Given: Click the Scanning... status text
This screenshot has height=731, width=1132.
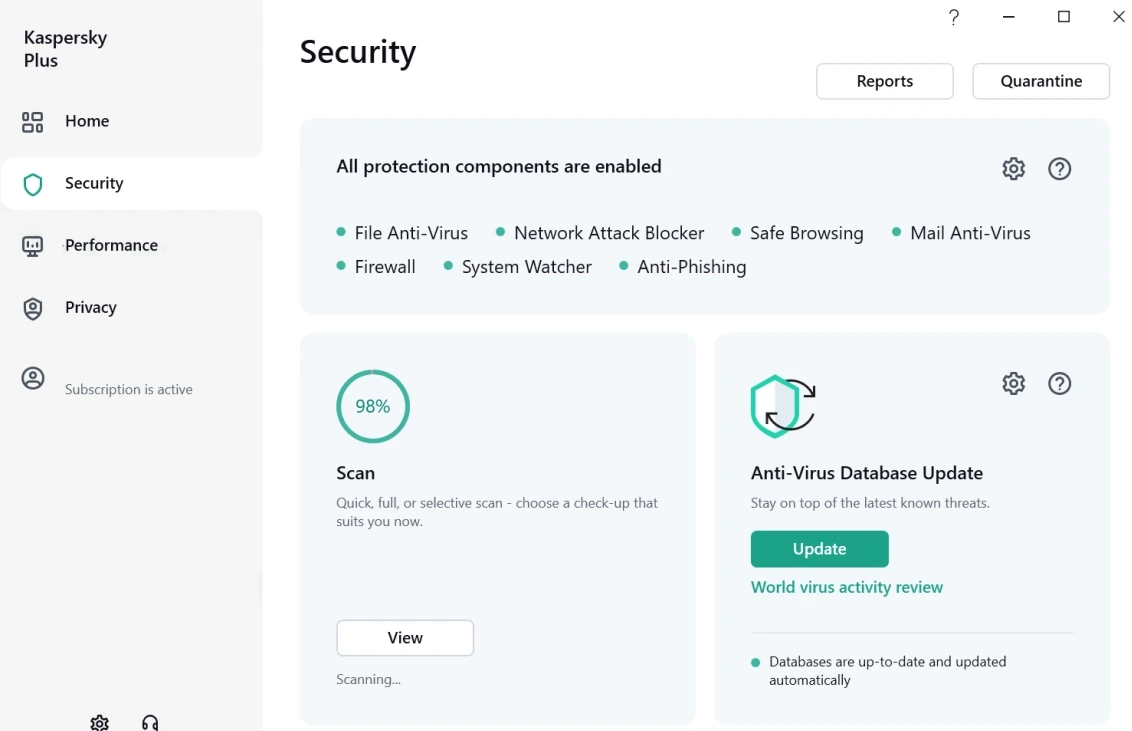Looking at the screenshot, I should click(368, 680).
